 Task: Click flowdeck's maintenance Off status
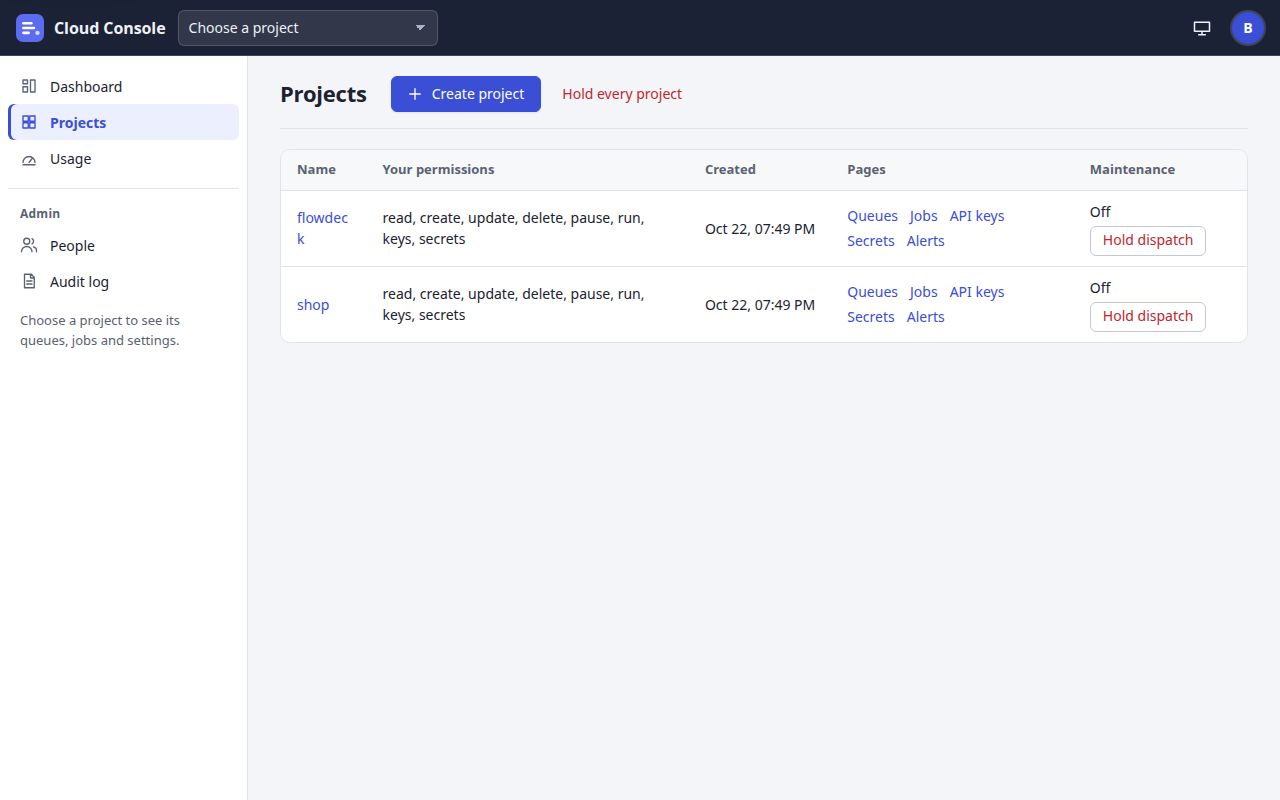click(1100, 212)
